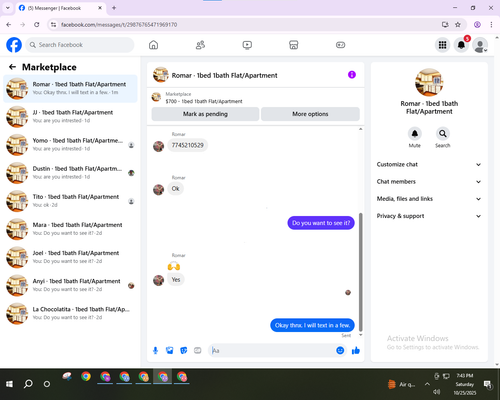Screen dimensions: 500x400
Task: Open the account profile menu
Action: click(x=480, y=45)
